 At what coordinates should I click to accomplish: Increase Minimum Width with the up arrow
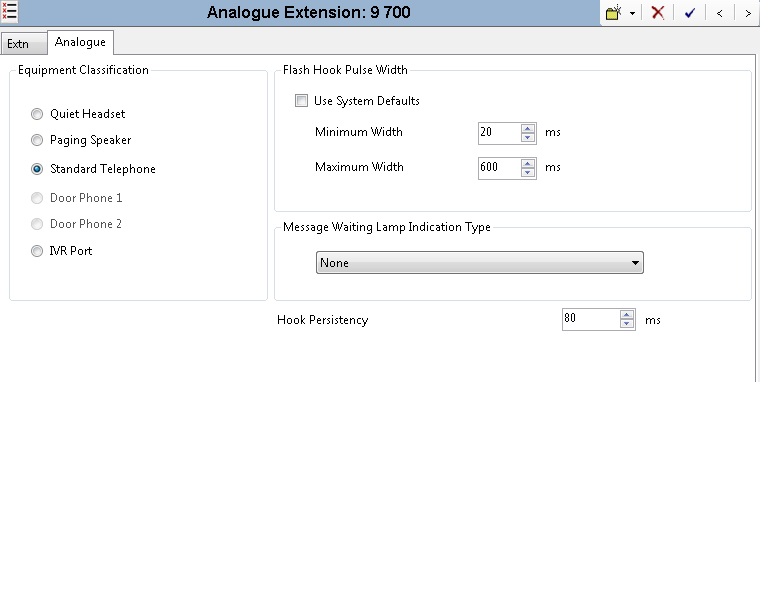528,129
